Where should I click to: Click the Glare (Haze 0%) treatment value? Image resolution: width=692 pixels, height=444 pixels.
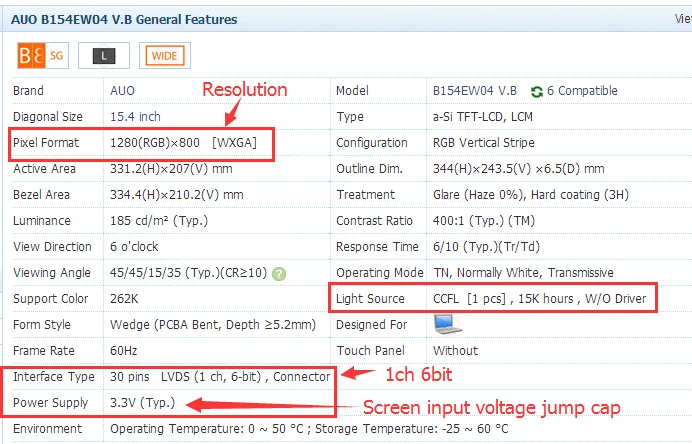point(531,195)
